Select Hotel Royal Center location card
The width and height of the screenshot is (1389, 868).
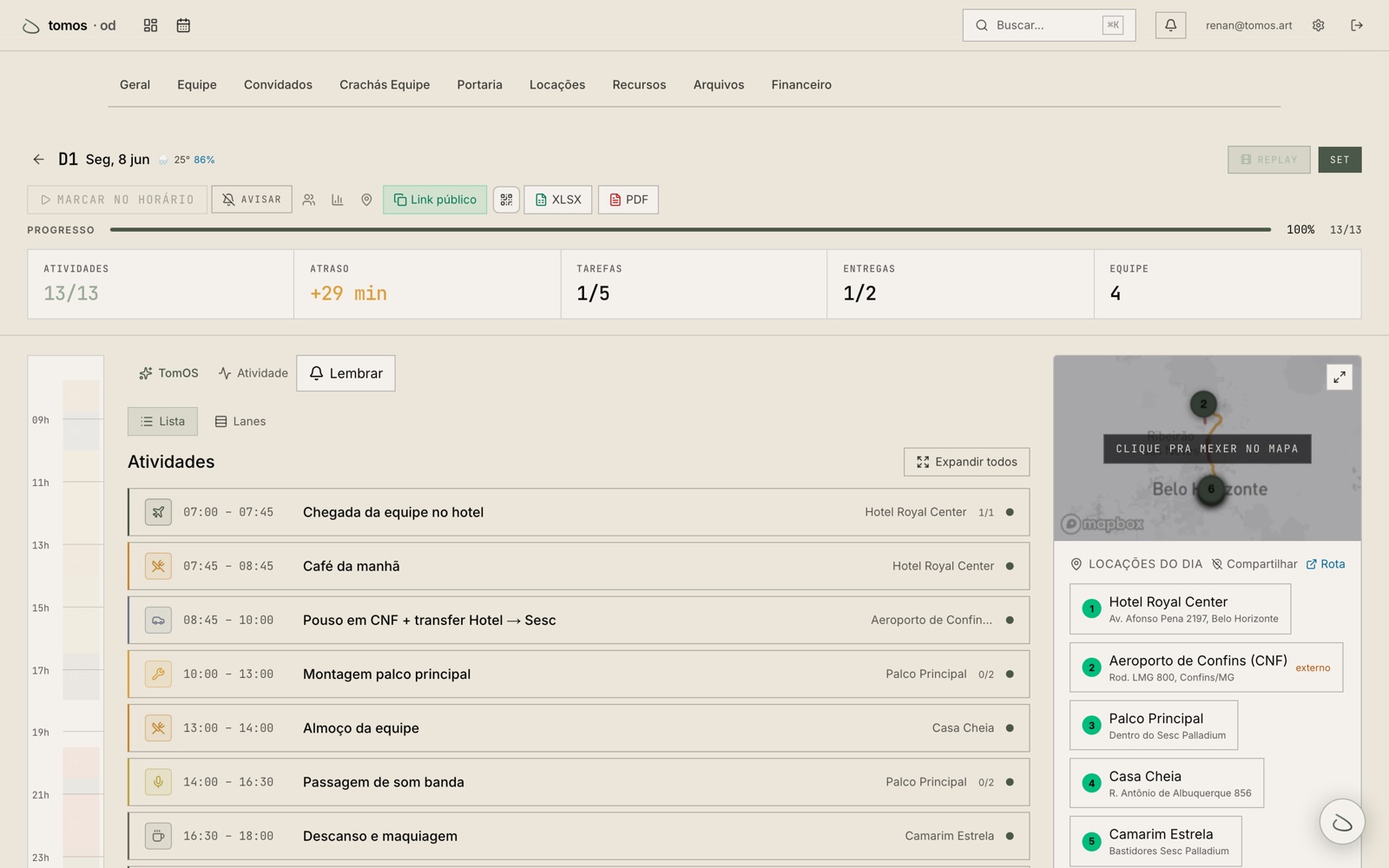(x=1180, y=608)
